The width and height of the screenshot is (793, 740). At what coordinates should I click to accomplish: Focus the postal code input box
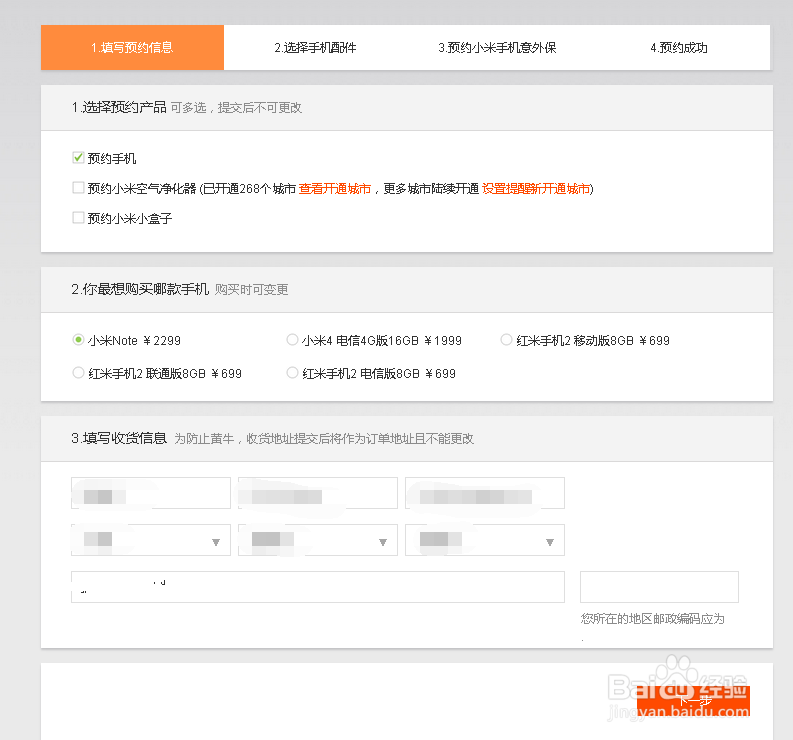click(x=659, y=587)
